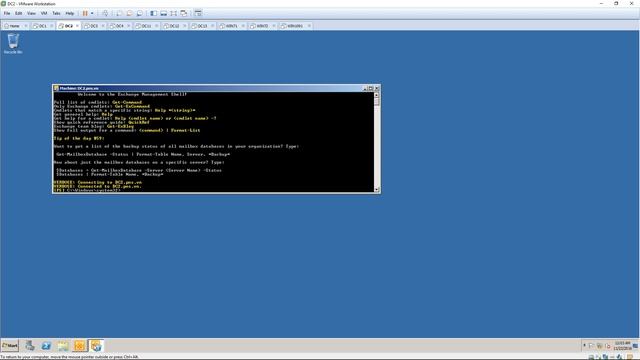Click the orange taskbar application icon

point(80,346)
